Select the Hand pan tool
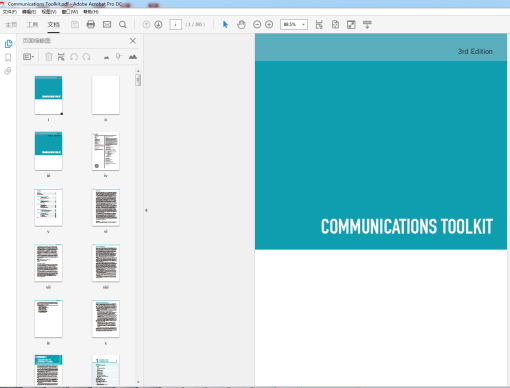 pyautogui.click(x=241, y=24)
